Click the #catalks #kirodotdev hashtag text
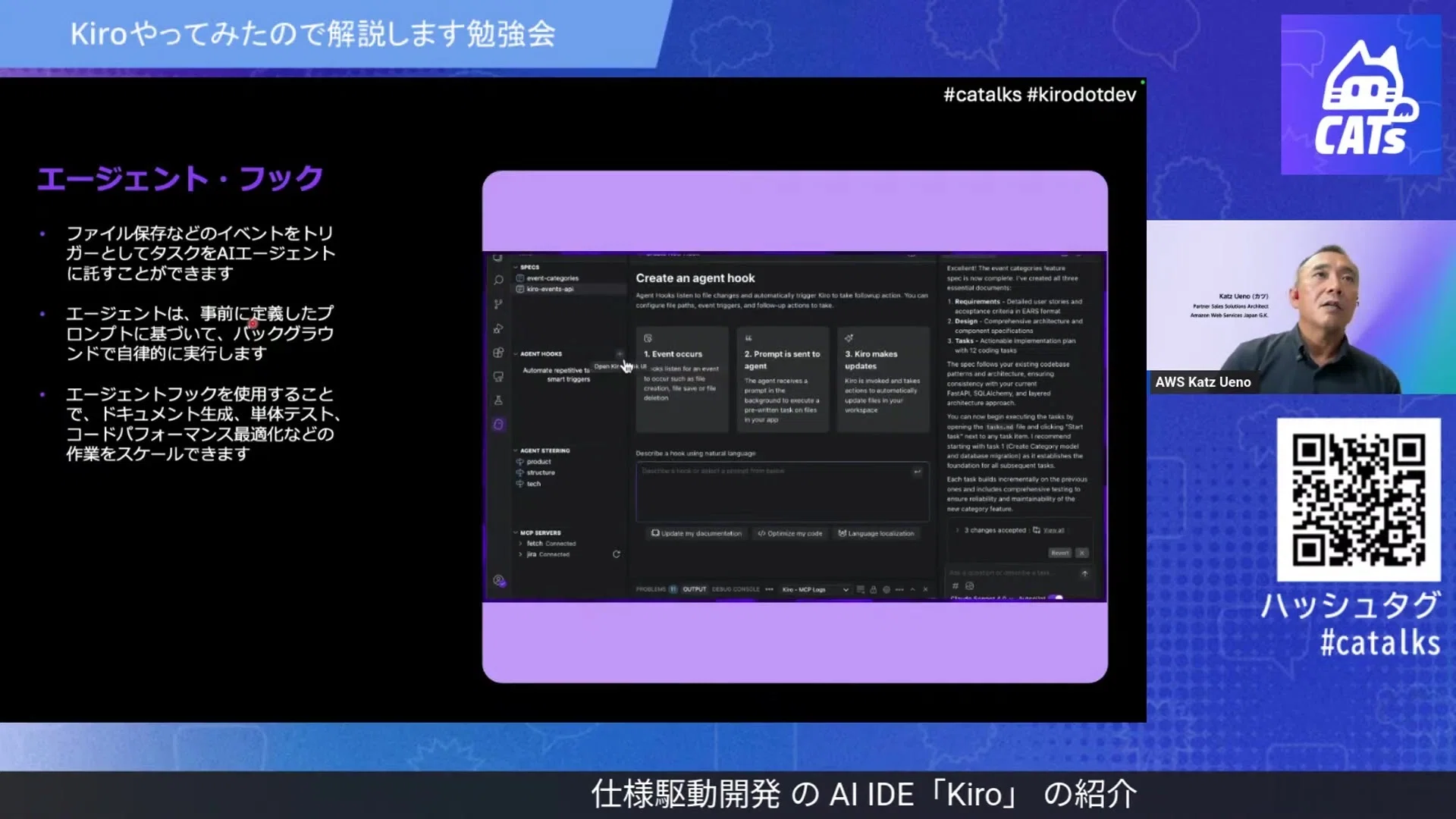The width and height of the screenshot is (1456, 819). tap(1040, 95)
